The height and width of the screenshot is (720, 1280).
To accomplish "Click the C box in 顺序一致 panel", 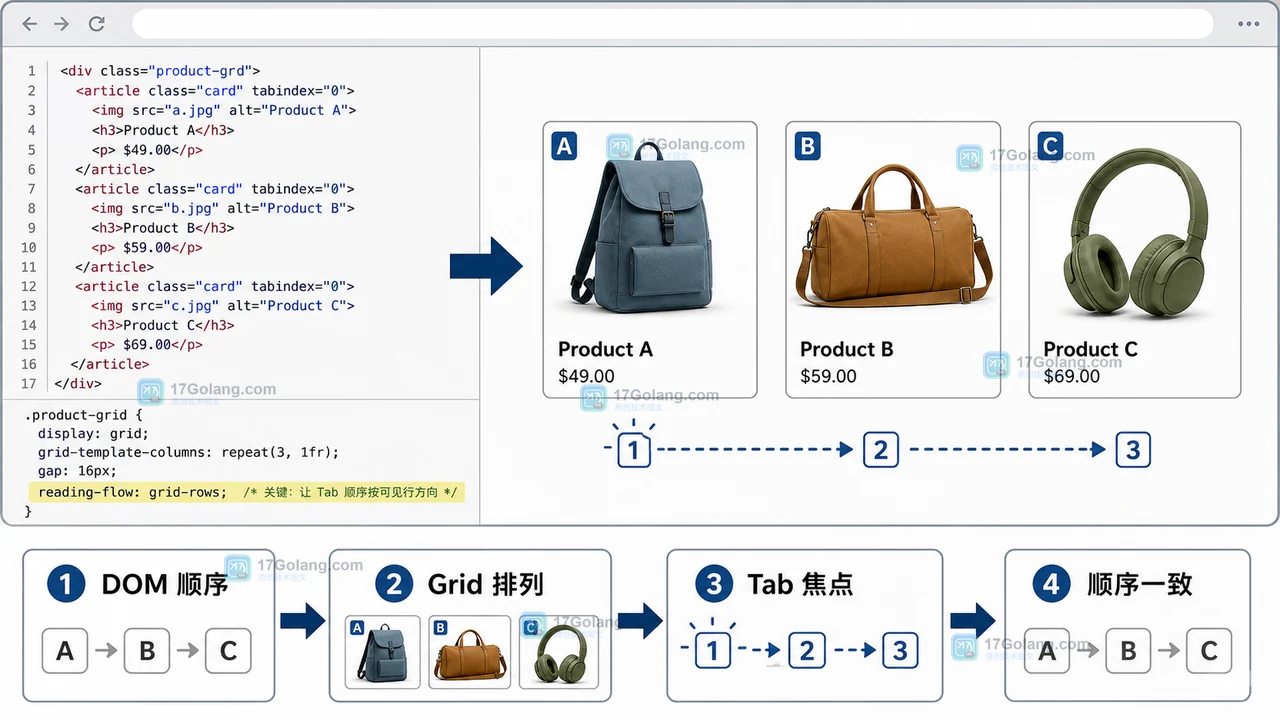I will click(x=1209, y=652).
